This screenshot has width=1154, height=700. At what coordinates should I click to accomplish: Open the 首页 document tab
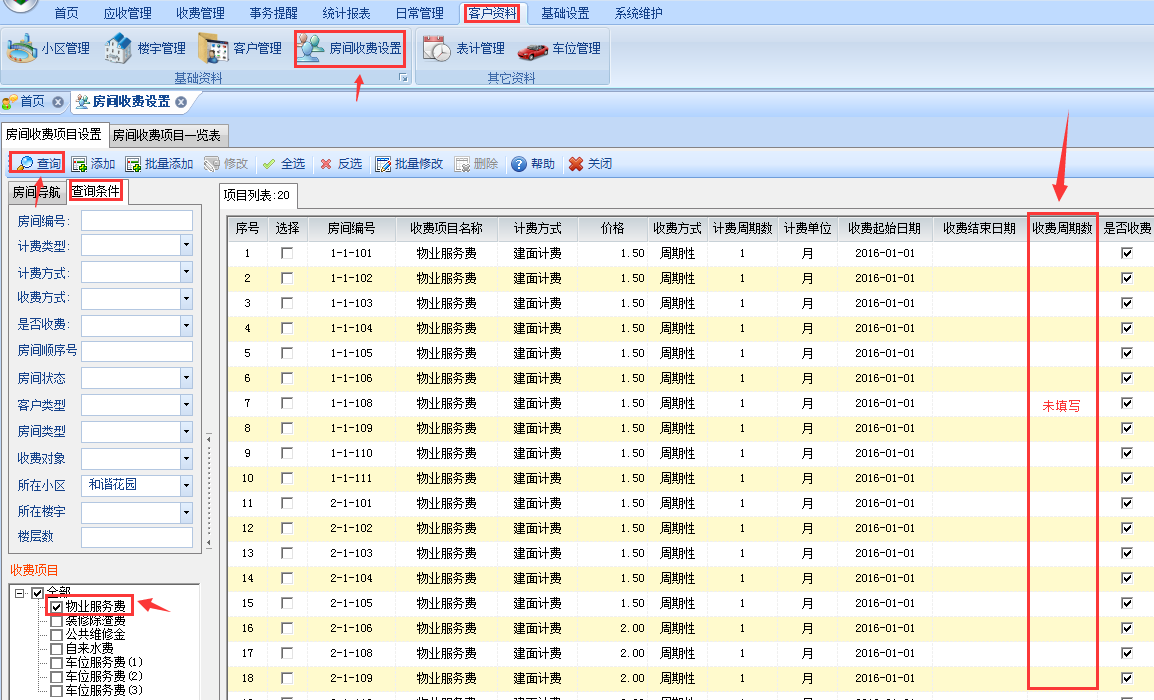pos(32,102)
